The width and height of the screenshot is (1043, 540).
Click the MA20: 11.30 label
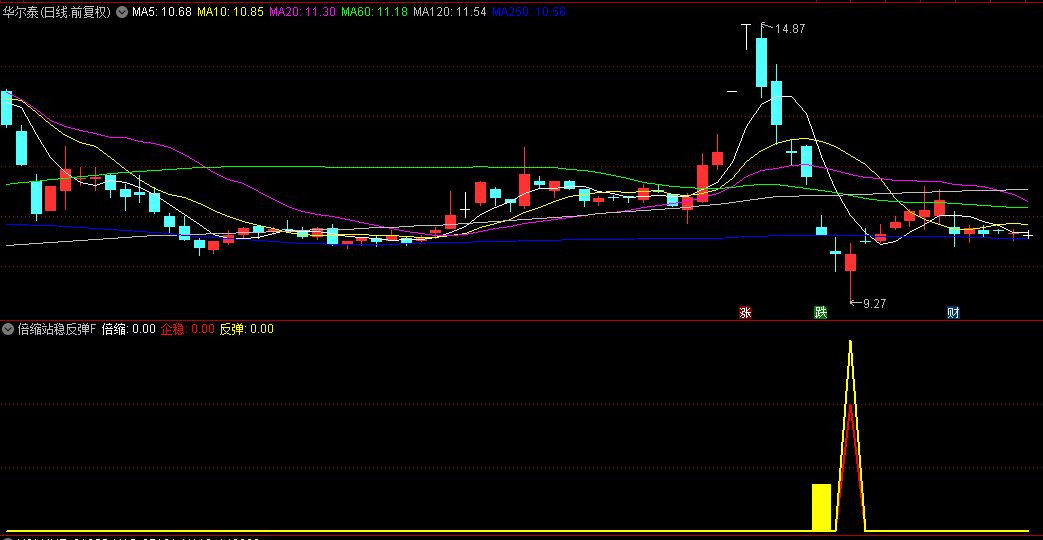click(302, 11)
